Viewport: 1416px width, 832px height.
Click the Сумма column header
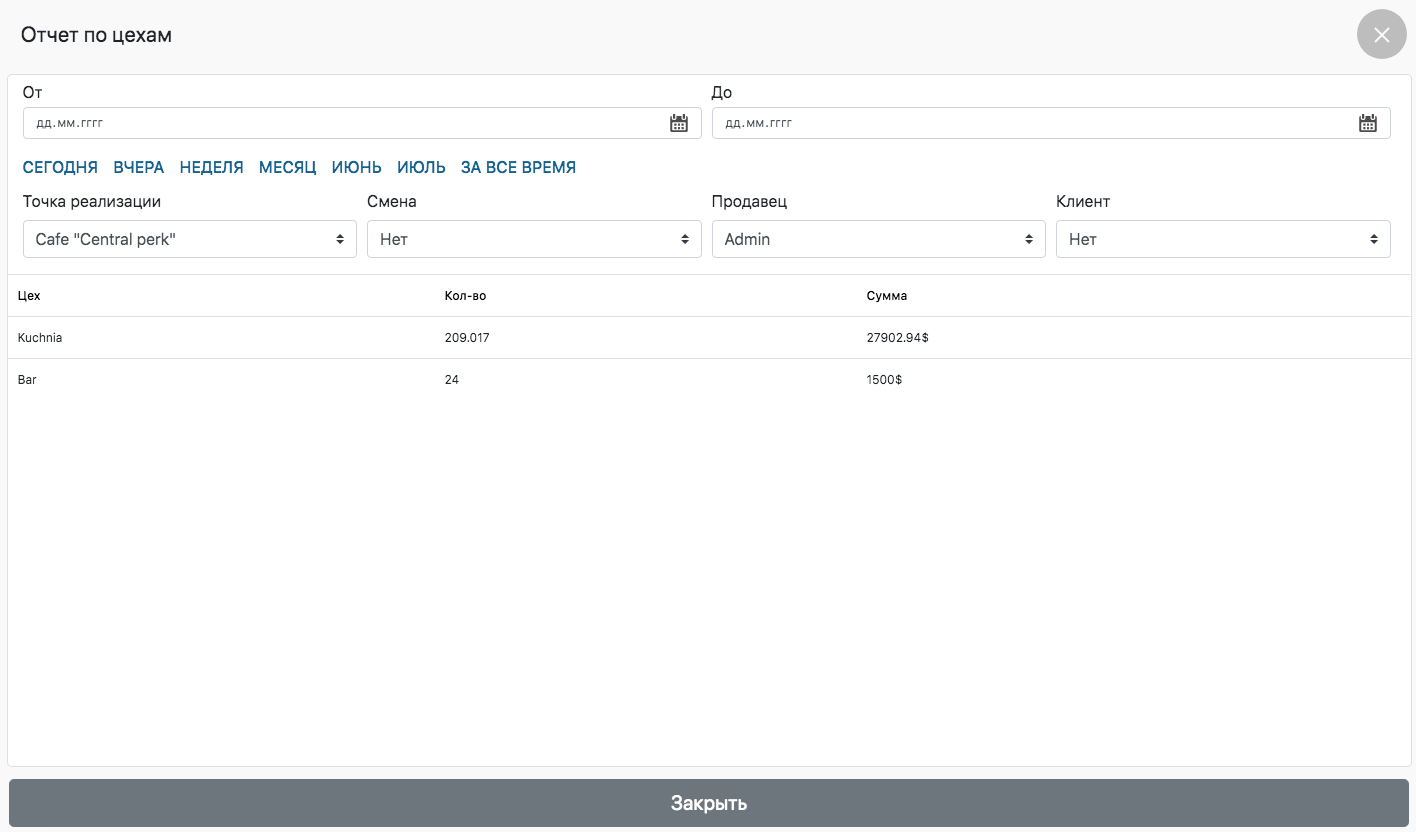[x=887, y=296]
